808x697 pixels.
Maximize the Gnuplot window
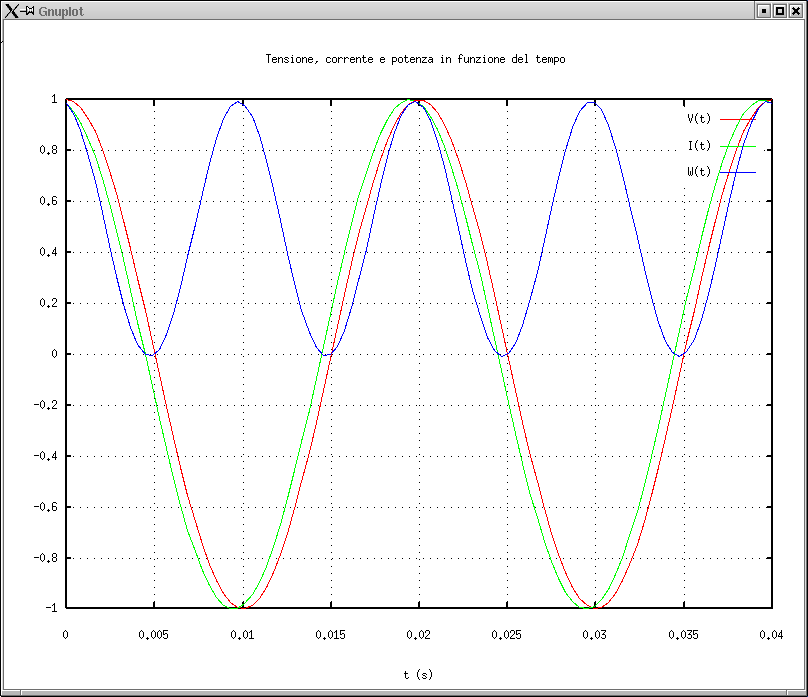(779, 10)
